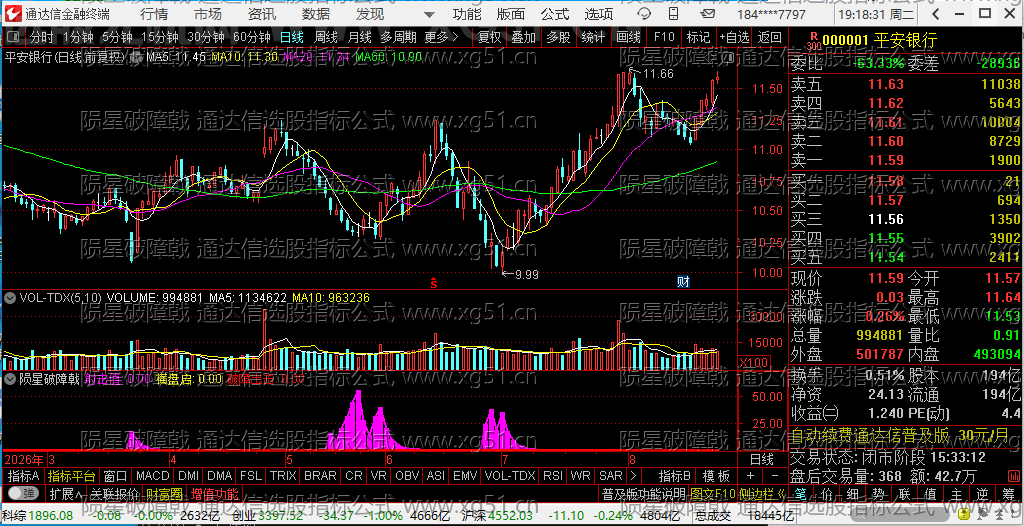This screenshot has width=1024, height=526.
Task: Open the 资讯 menu
Action: tap(262, 14)
